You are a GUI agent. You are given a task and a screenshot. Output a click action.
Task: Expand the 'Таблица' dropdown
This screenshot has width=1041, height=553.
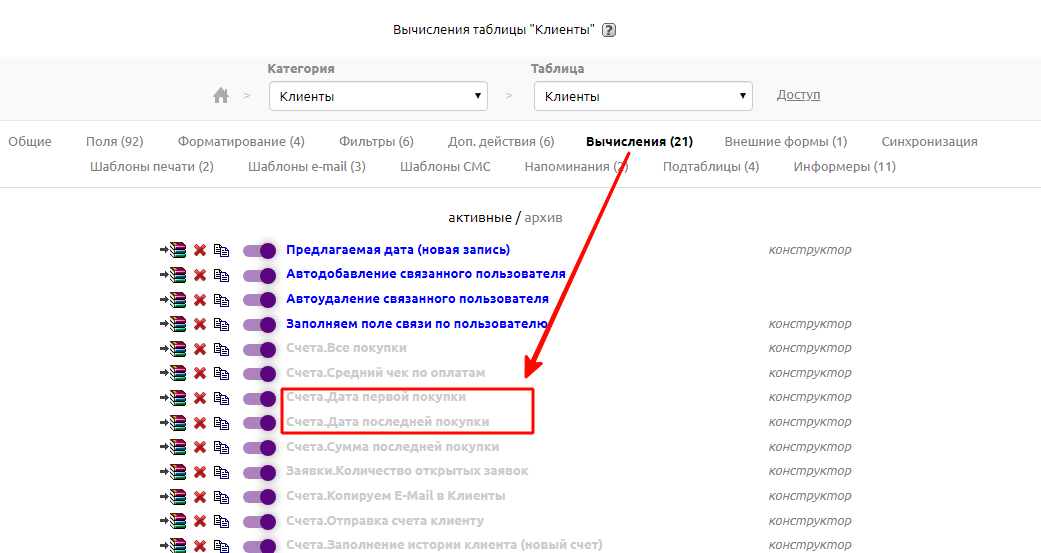point(643,97)
